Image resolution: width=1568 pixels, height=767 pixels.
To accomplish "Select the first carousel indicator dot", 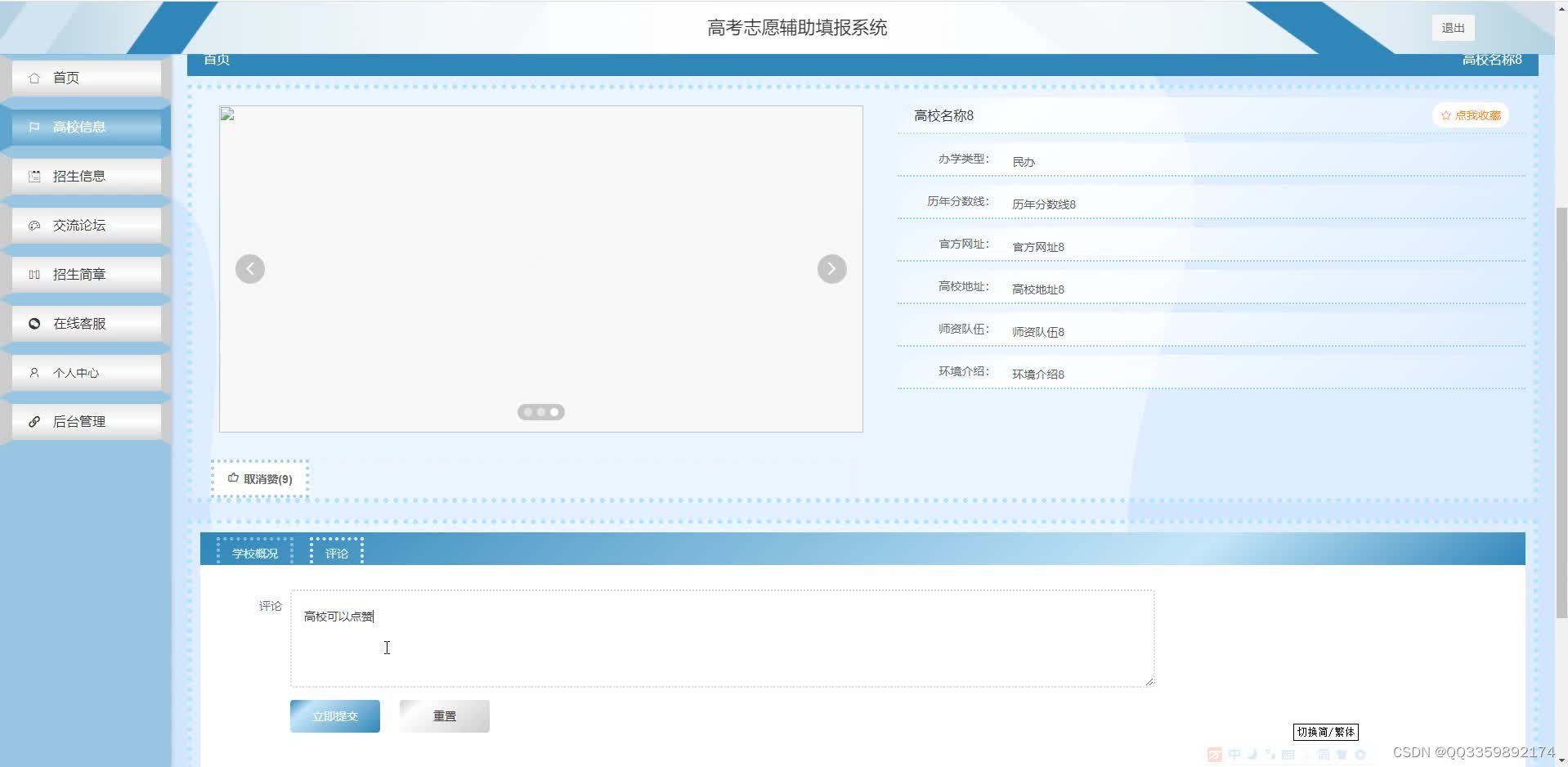I will [528, 412].
